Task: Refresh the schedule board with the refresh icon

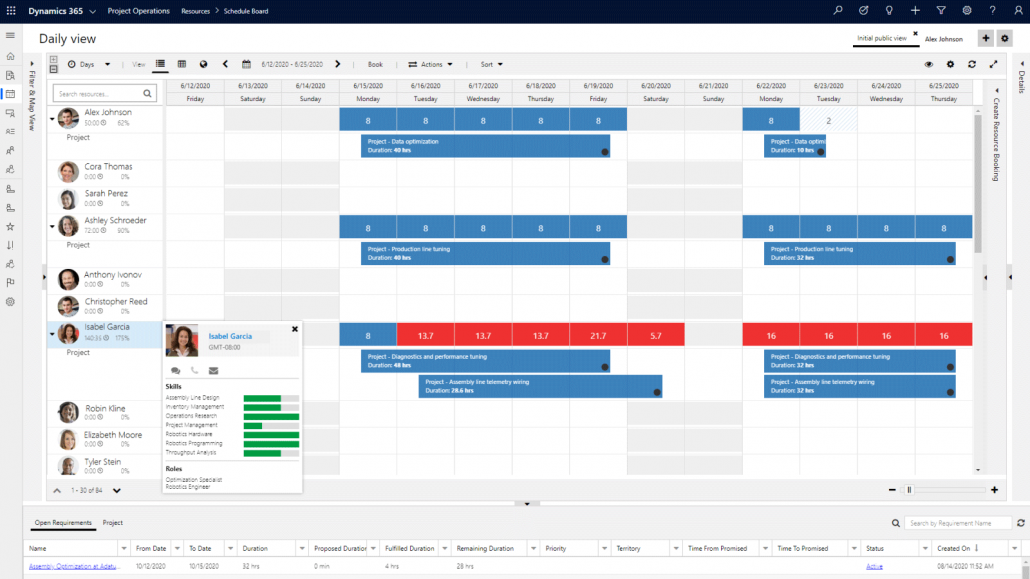Action: click(x=972, y=64)
